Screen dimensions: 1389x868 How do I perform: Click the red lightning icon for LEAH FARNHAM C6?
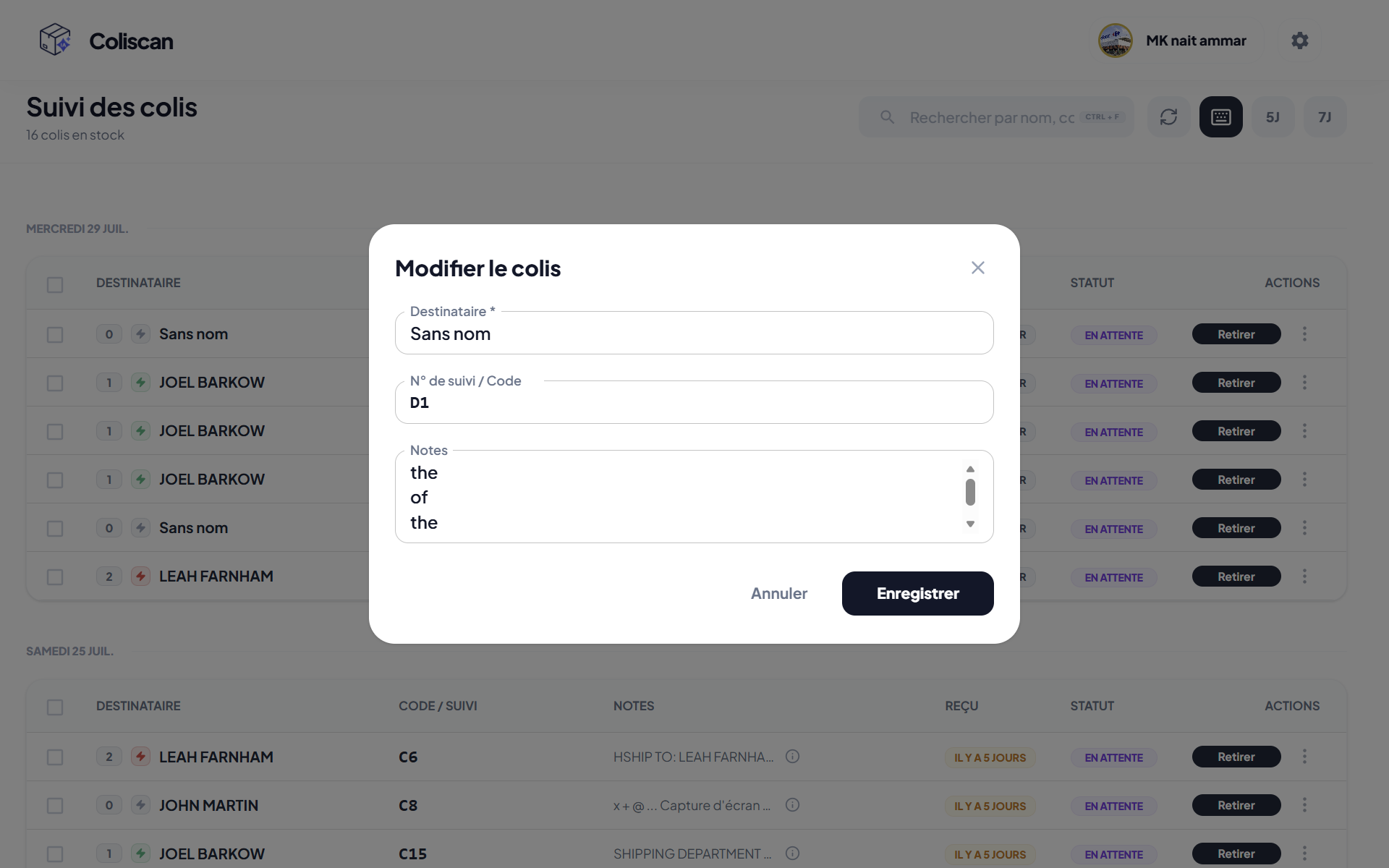point(140,757)
